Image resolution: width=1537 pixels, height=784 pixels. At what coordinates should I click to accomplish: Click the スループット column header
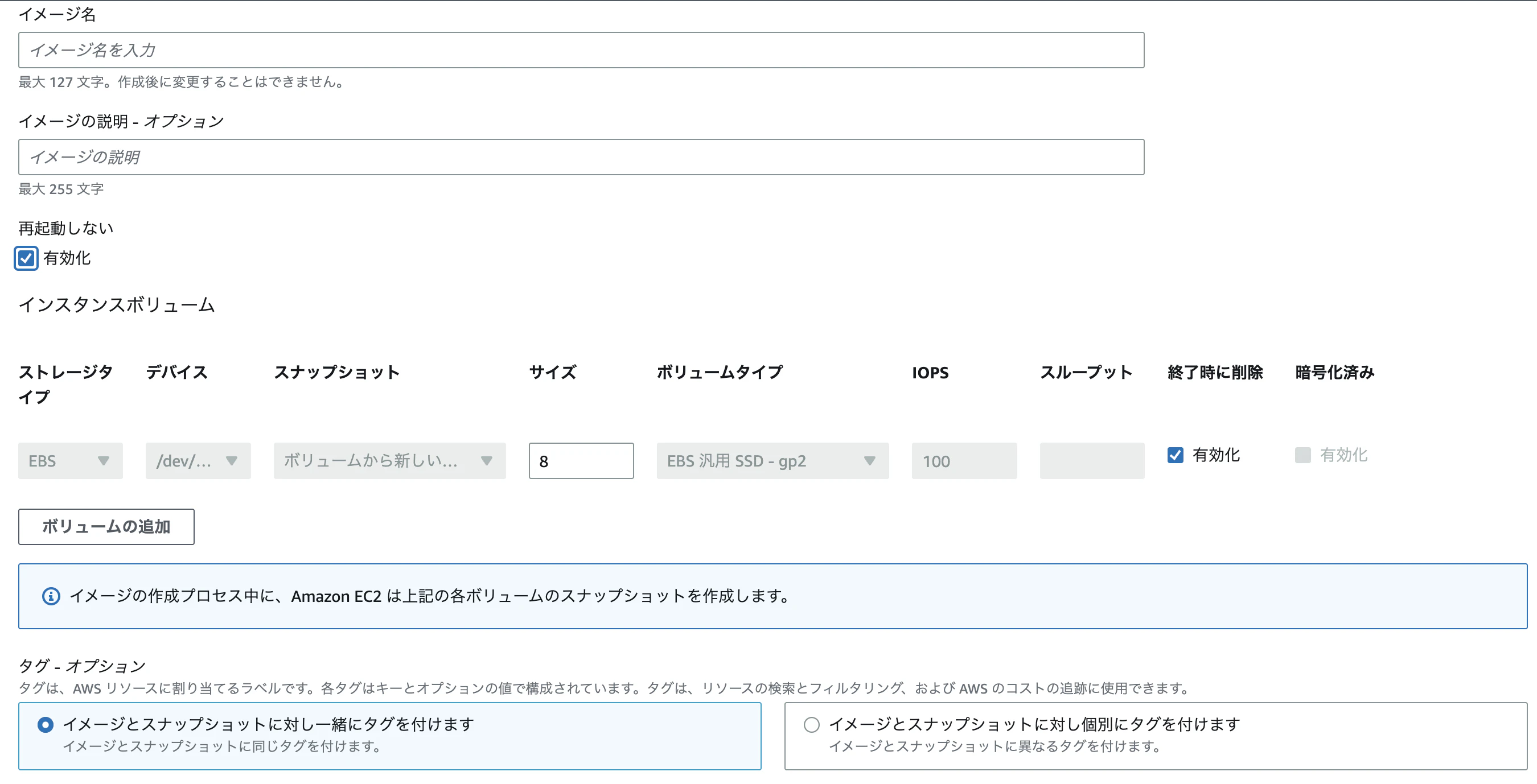[1086, 373]
